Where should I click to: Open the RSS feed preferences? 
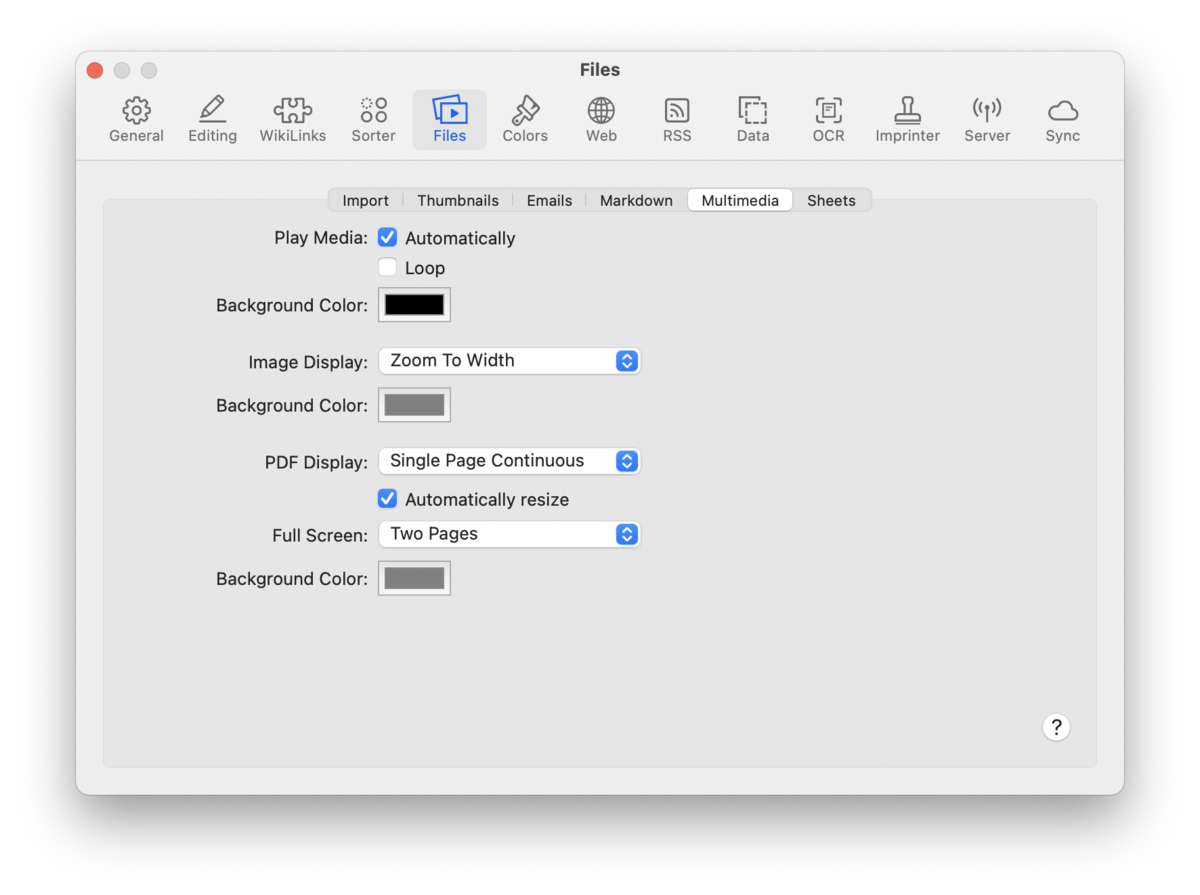pyautogui.click(x=677, y=120)
